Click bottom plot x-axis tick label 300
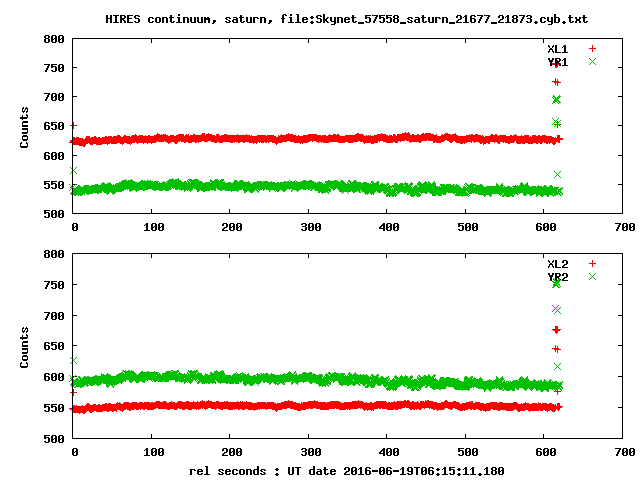This screenshot has width=640, height=480. tap(311, 452)
